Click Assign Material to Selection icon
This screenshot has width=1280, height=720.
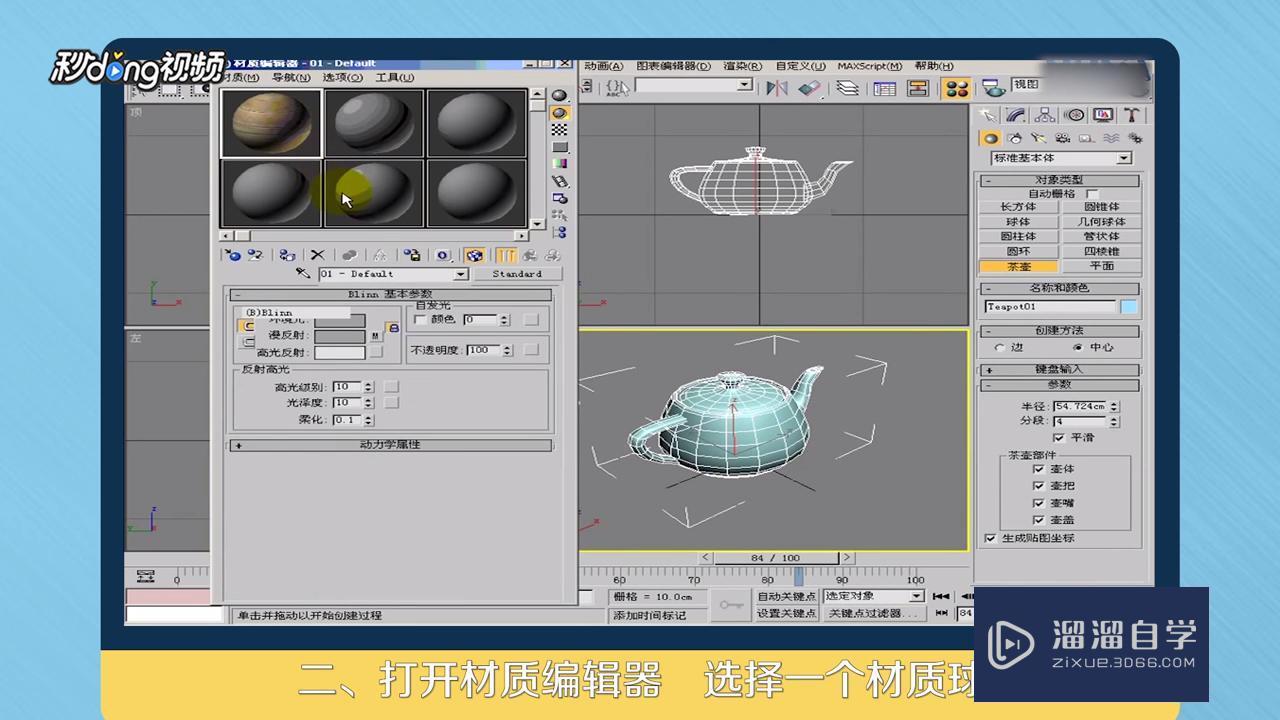click(287, 255)
